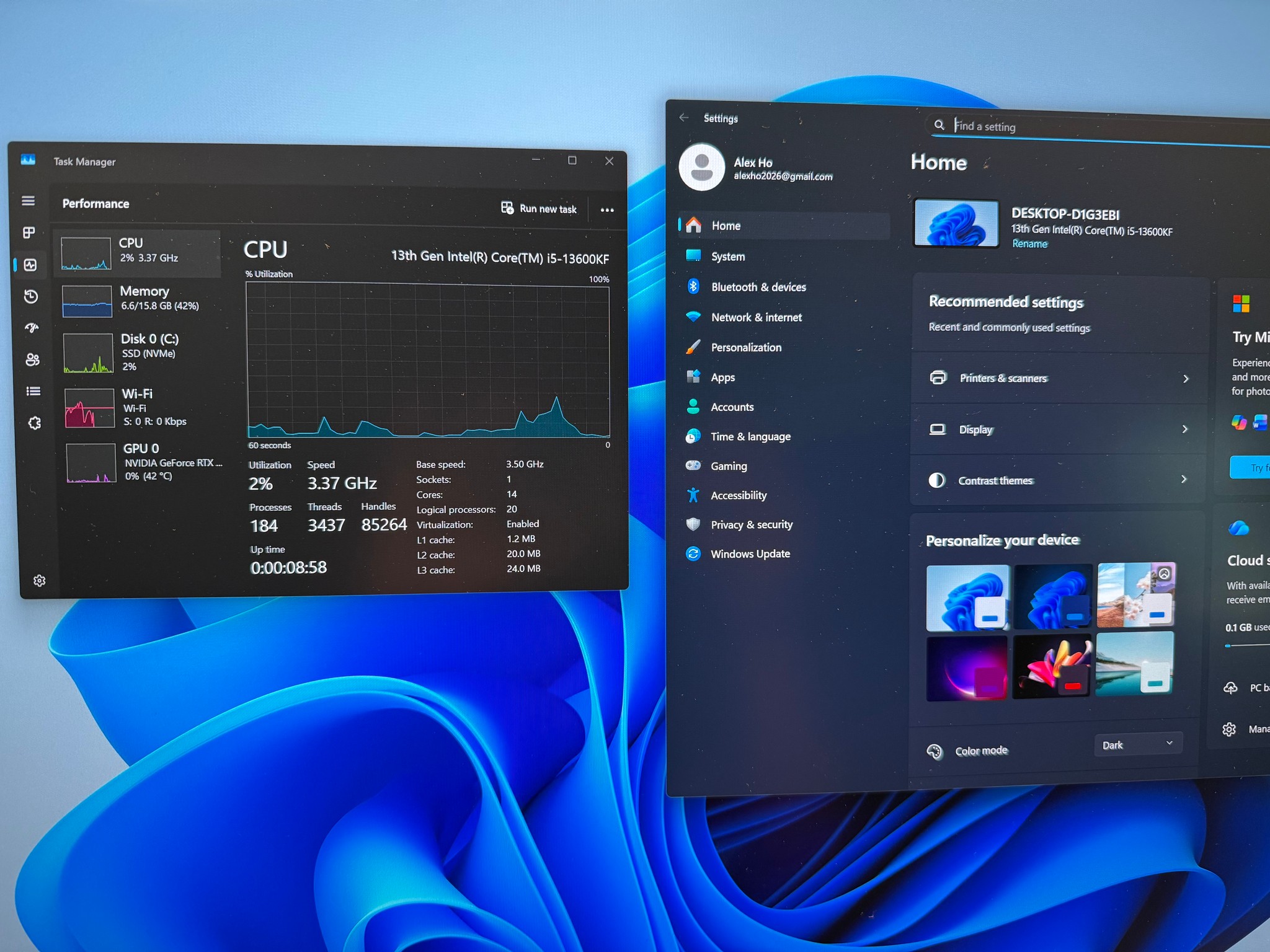
Task: Click the '0:00:08:58' up time value
Action: click(x=288, y=567)
